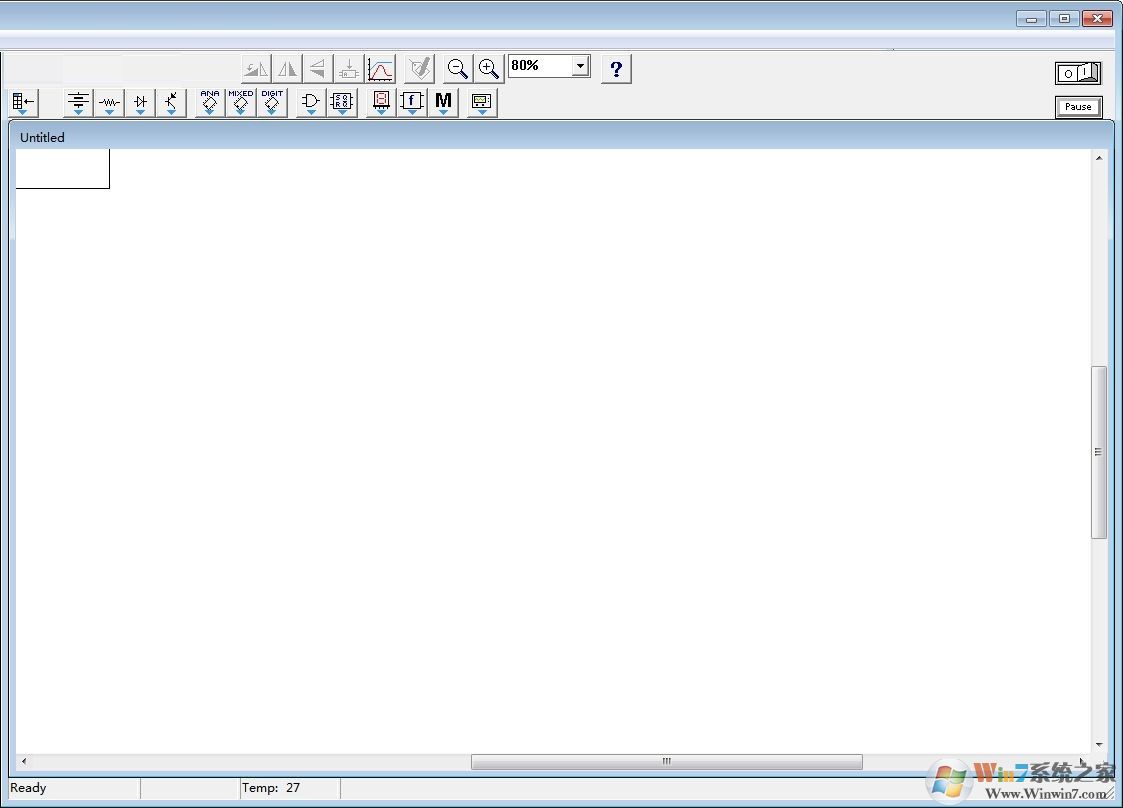Open the digital IC tool's dropdown arrow
Viewport: 1123px width, 808px height.
pyautogui.click(x=341, y=112)
